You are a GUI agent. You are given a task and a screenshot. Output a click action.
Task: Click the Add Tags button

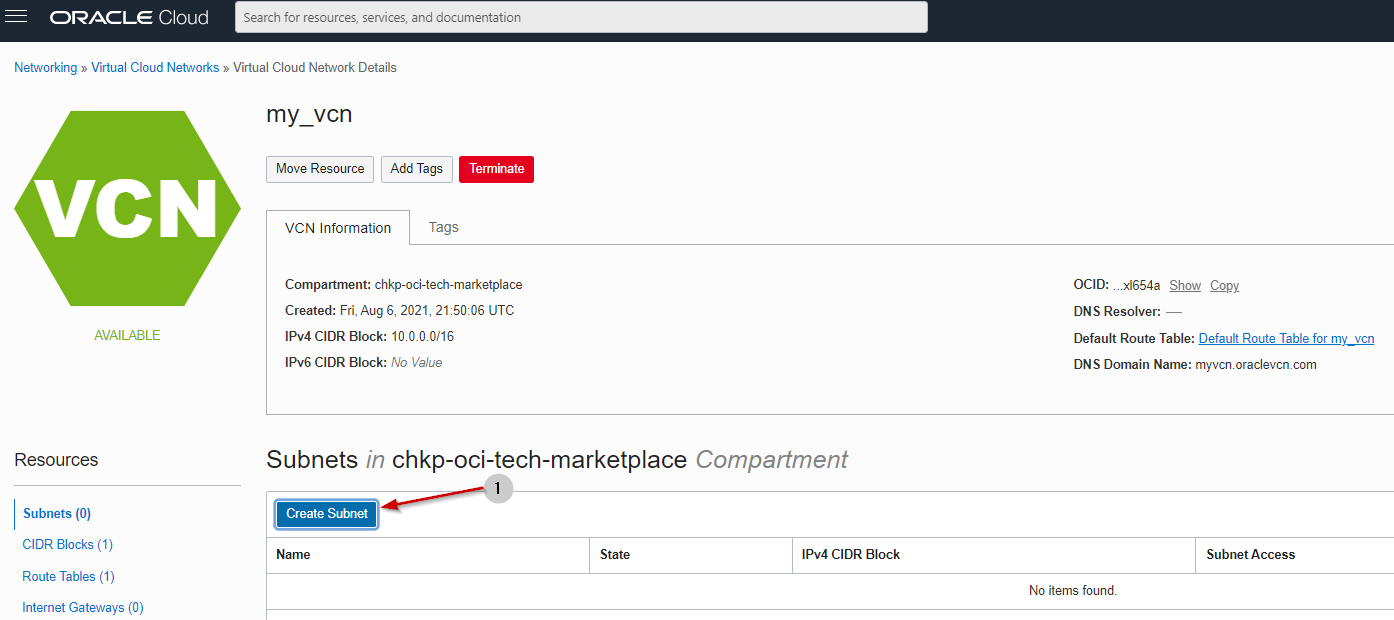click(417, 169)
